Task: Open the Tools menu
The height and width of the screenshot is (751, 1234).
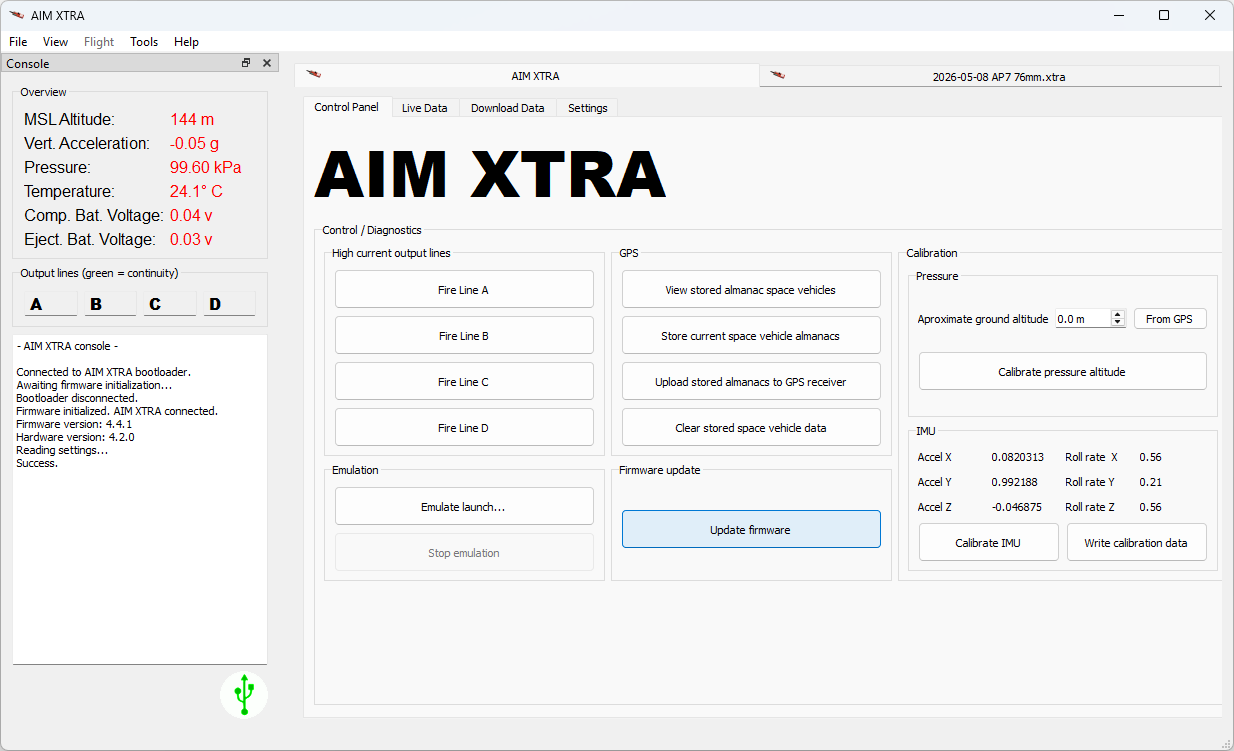Action: coord(144,42)
